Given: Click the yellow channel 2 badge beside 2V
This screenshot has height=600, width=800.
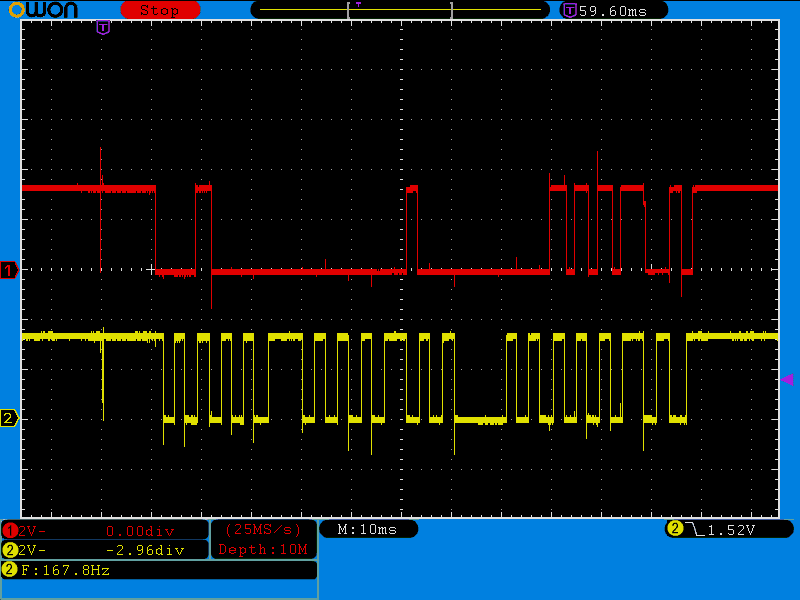Looking at the screenshot, I should [x=10, y=550].
